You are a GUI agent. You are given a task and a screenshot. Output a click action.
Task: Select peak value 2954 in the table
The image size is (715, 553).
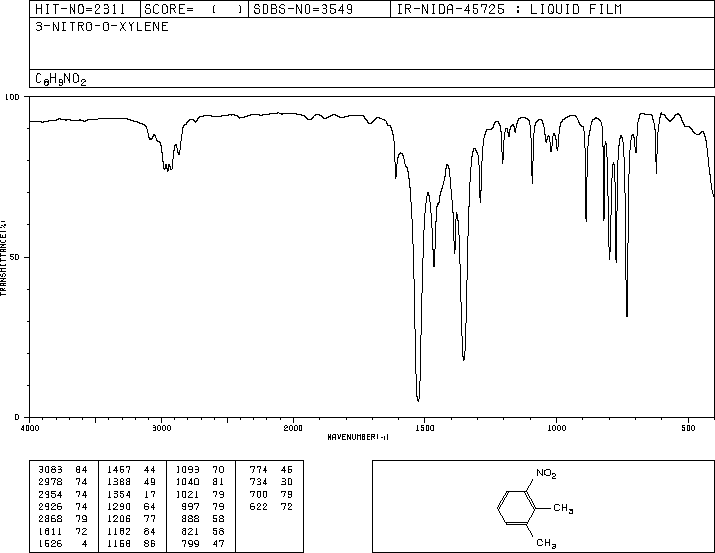click(50, 494)
